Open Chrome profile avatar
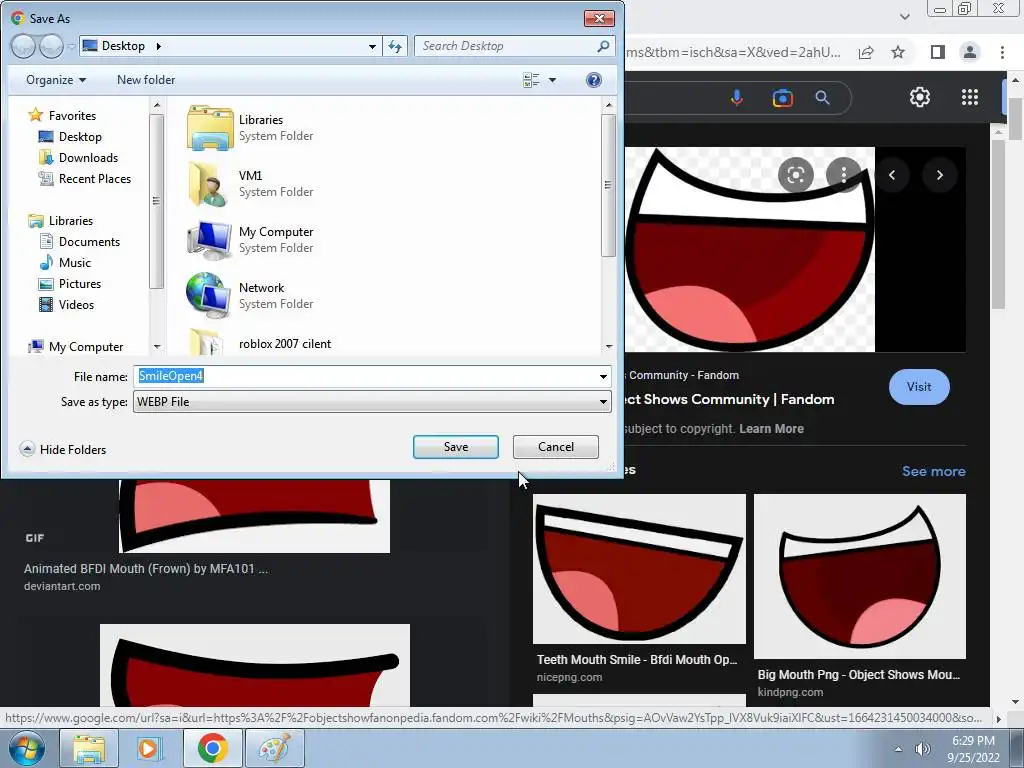This screenshot has height=768, width=1024. coord(970,52)
